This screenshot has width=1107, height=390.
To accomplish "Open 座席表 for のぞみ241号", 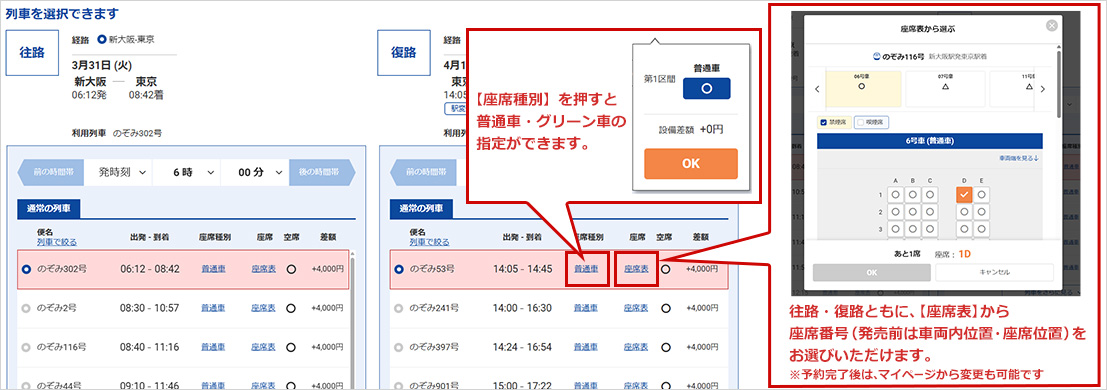I will pyautogui.click(x=636, y=309).
